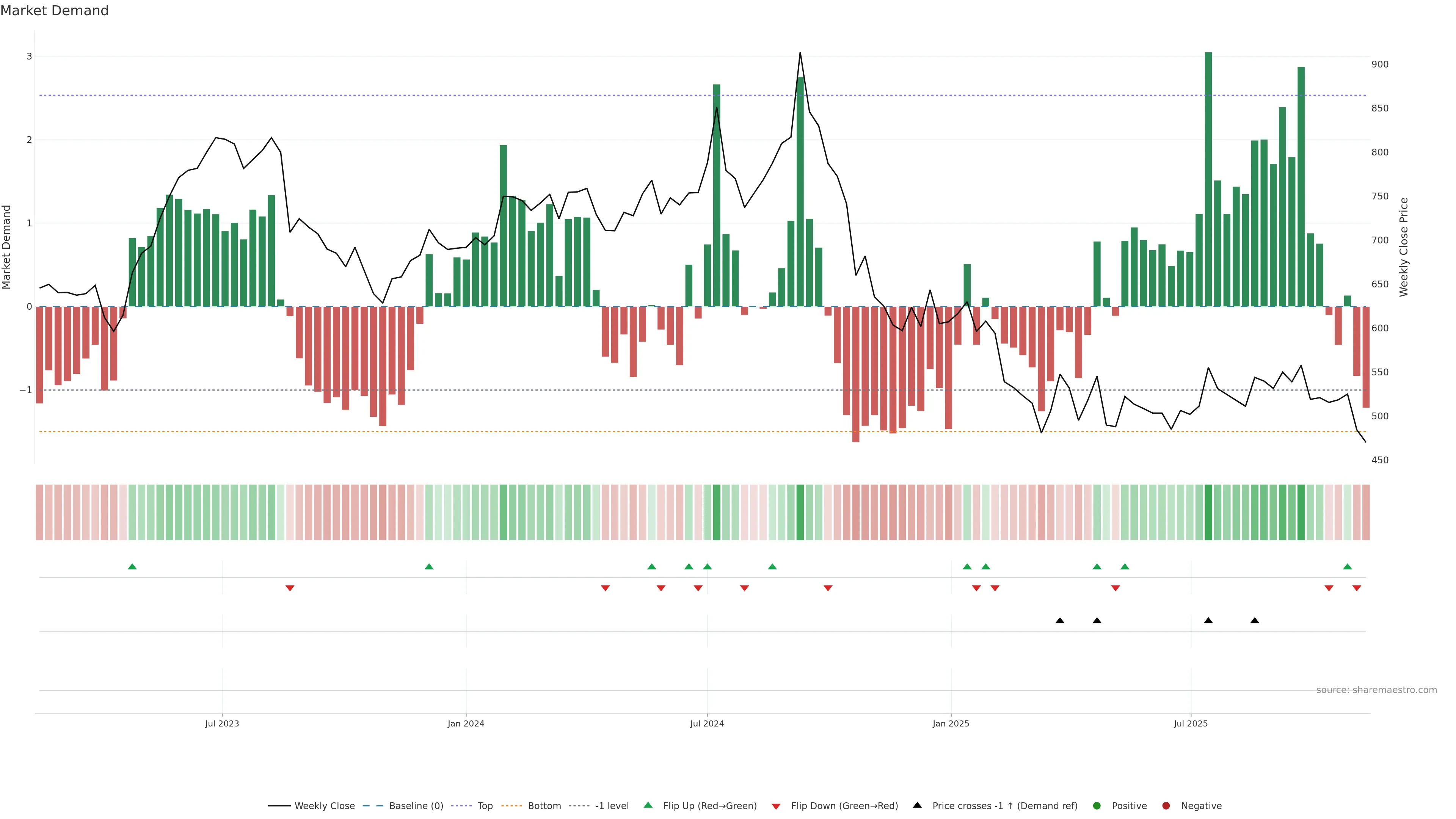
Task: Click the Market Demand chart title
Action: click(55, 11)
